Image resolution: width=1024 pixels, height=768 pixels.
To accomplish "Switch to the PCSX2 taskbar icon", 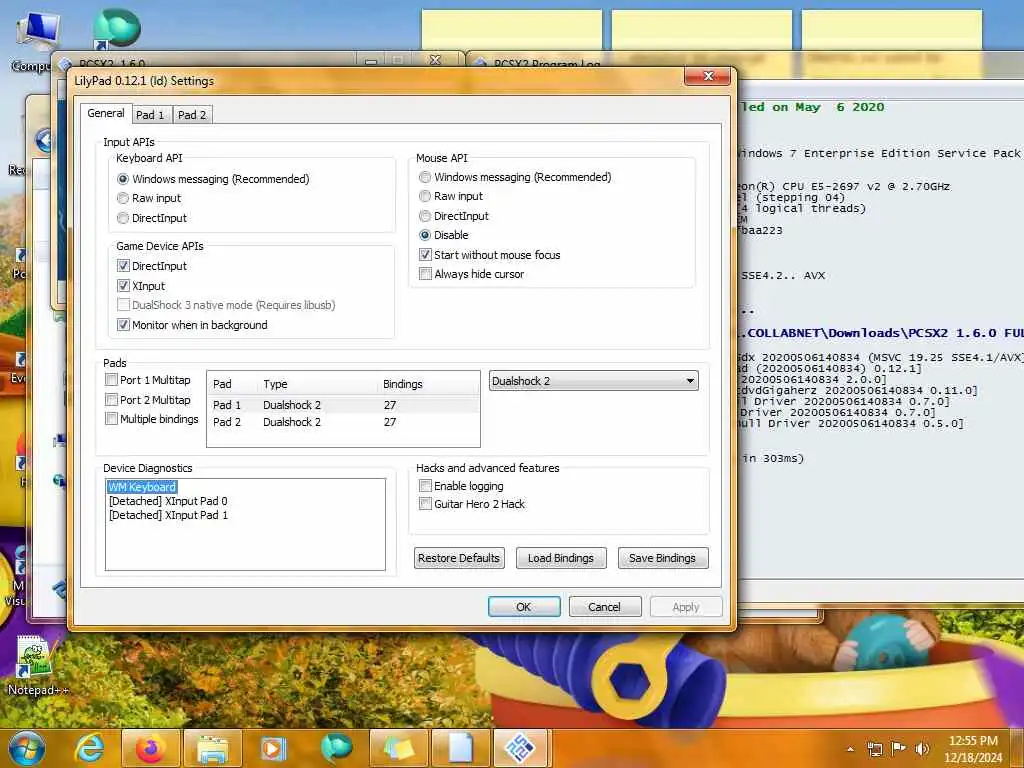I will (521, 748).
